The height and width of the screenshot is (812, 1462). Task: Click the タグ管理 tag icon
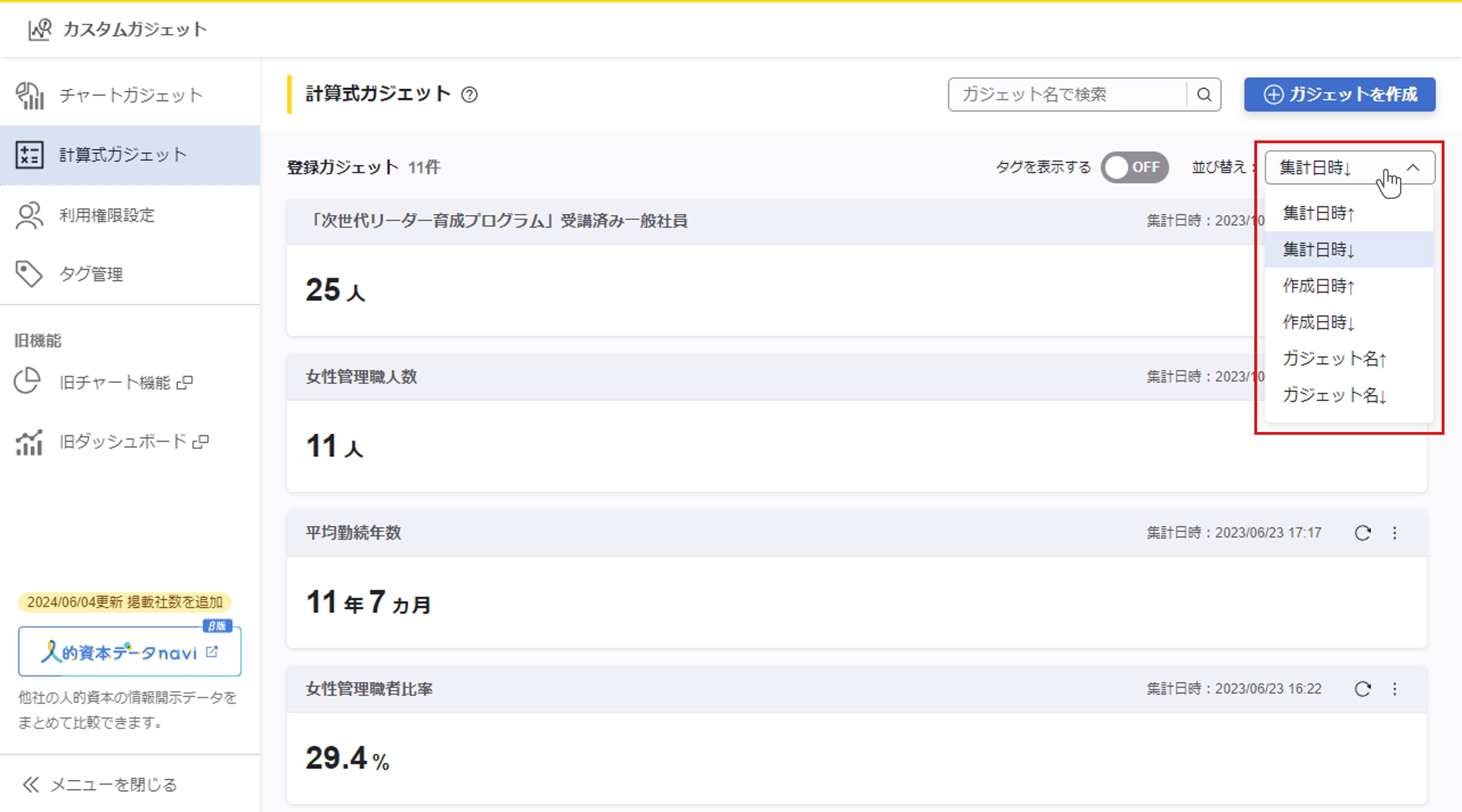click(28, 274)
